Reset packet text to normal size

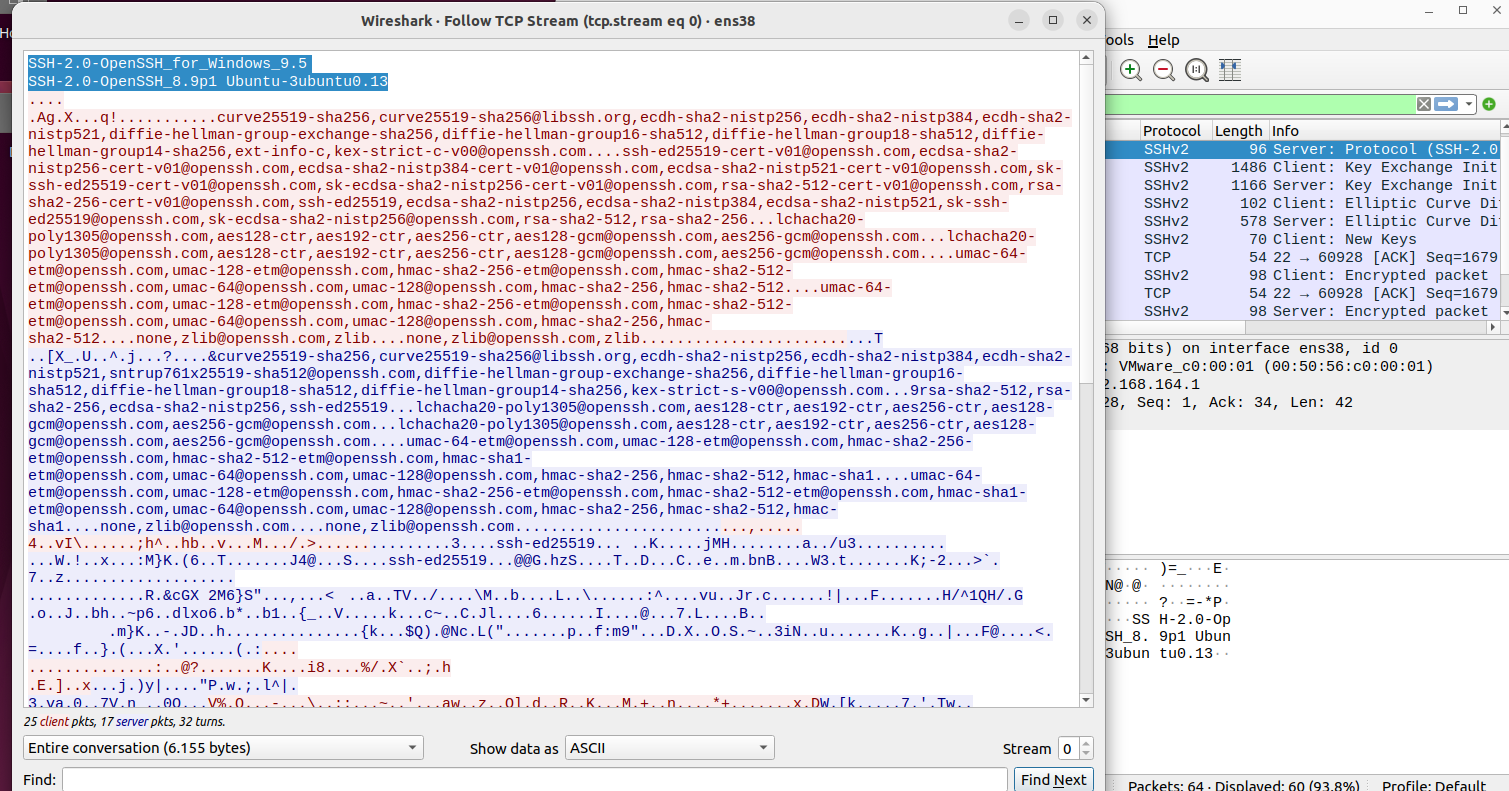pyautogui.click(x=1196, y=70)
